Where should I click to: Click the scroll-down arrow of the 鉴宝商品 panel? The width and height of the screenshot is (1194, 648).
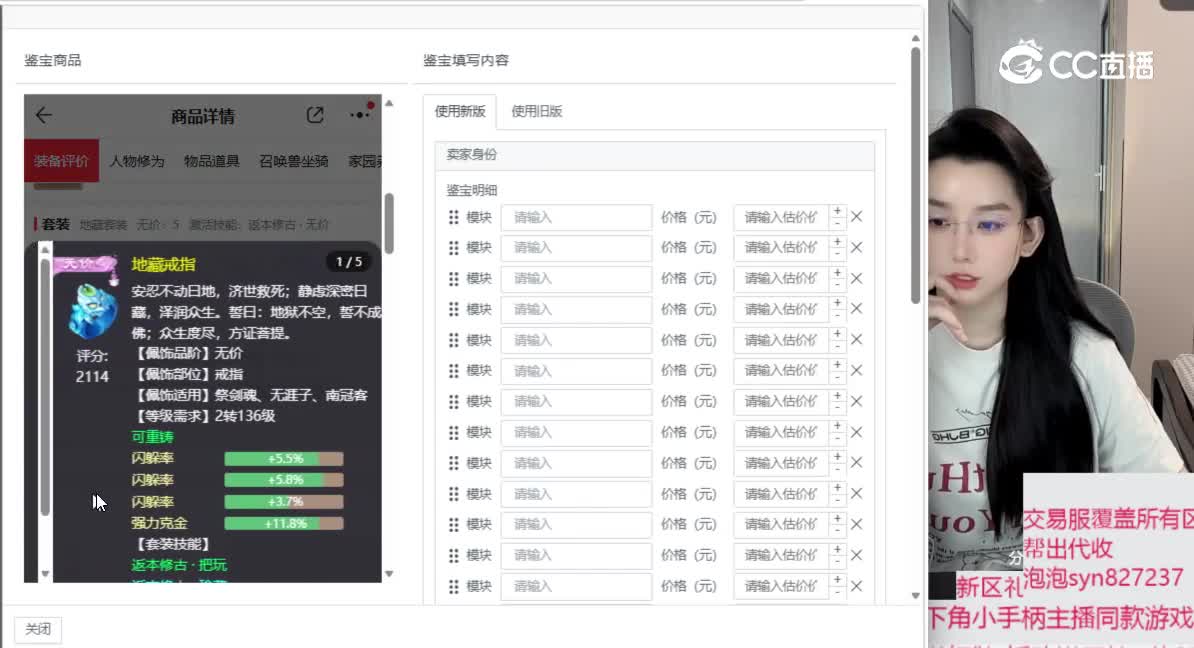(x=389, y=574)
